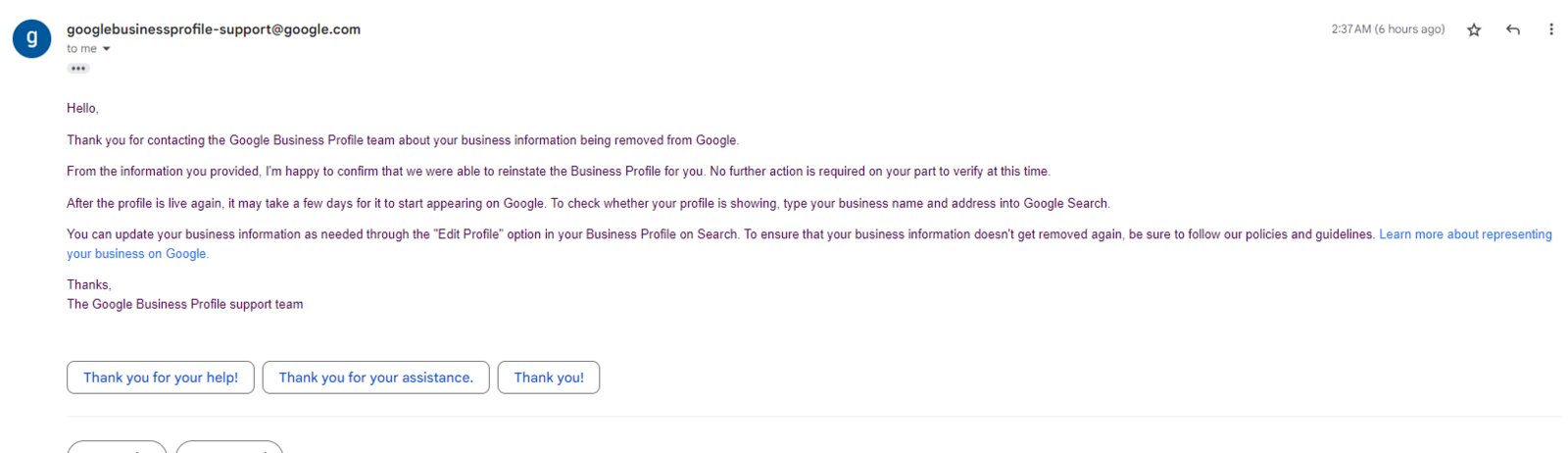Image resolution: width=1568 pixels, height=453 pixels.
Task: Pick the short 'Thank you!' smart reply
Action: coord(549,377)
